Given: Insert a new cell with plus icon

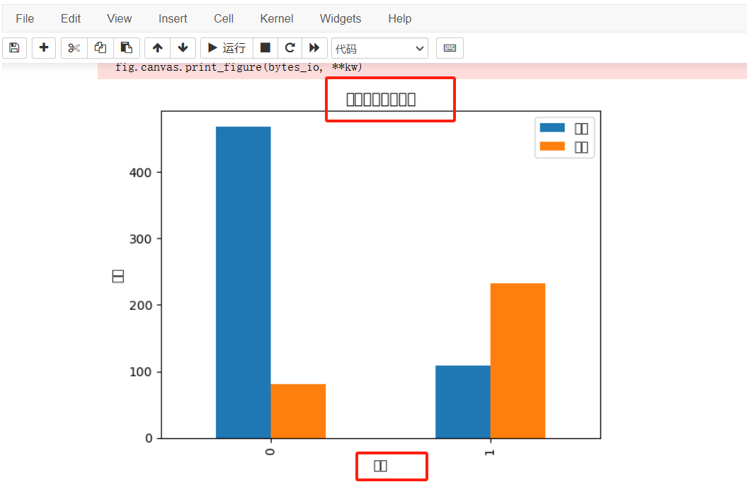Looking at the screenshot, I should [x=44, y=48].
